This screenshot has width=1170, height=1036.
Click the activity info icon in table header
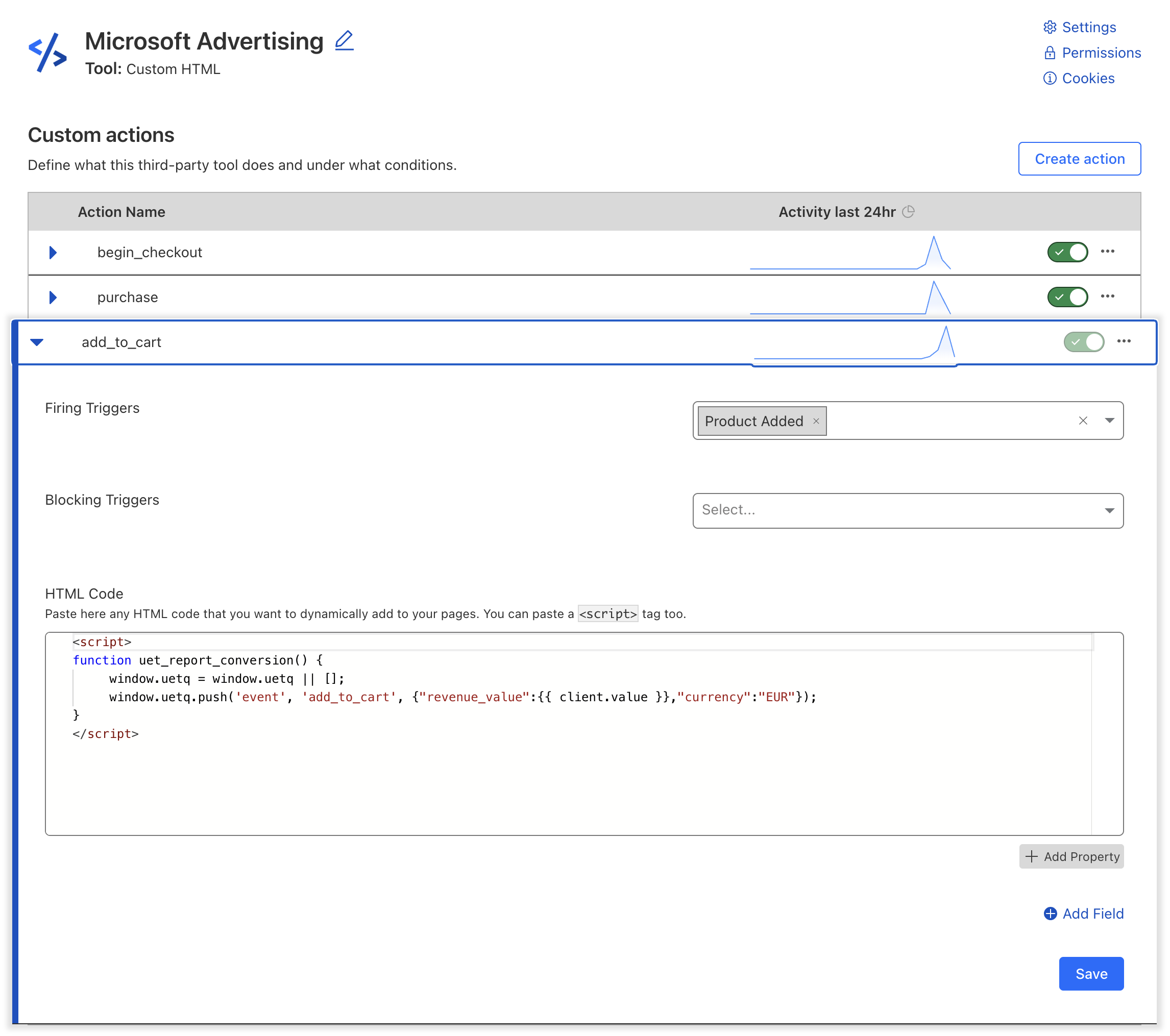point(909,212)
